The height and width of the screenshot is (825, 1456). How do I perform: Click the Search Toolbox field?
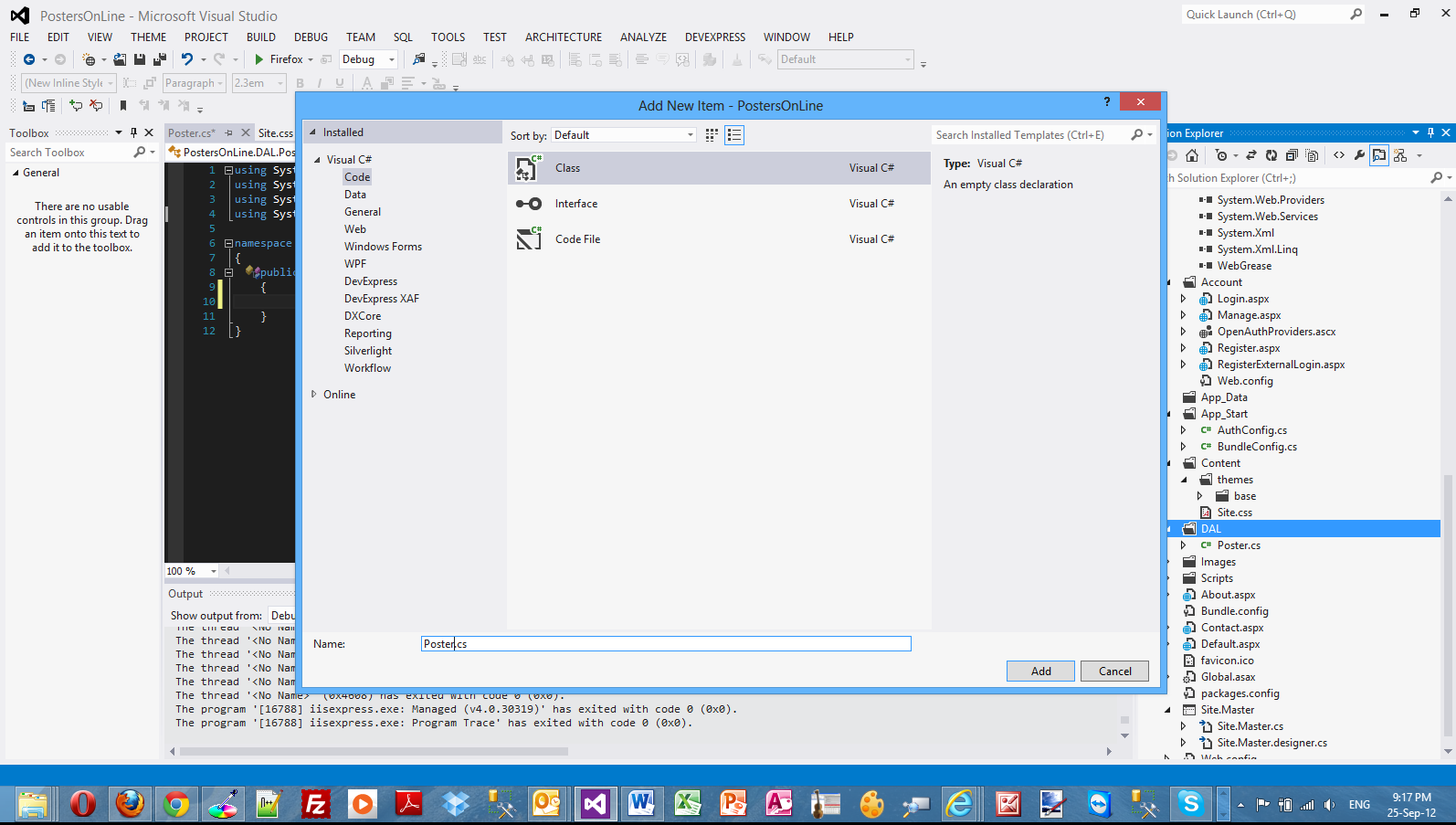coord(70,153)
